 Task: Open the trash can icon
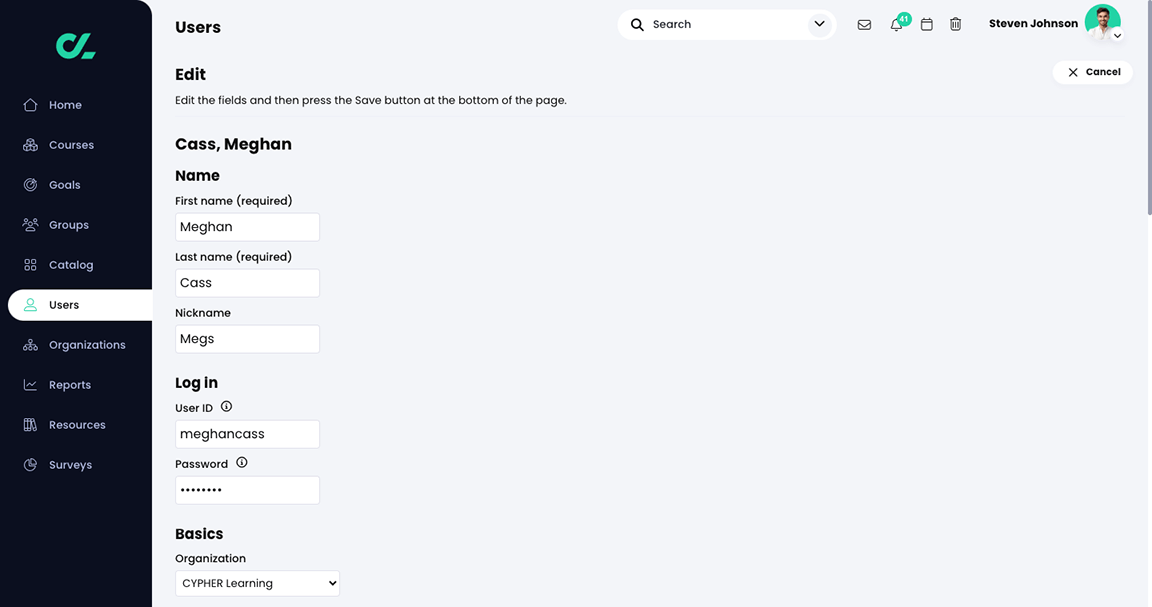955,24
